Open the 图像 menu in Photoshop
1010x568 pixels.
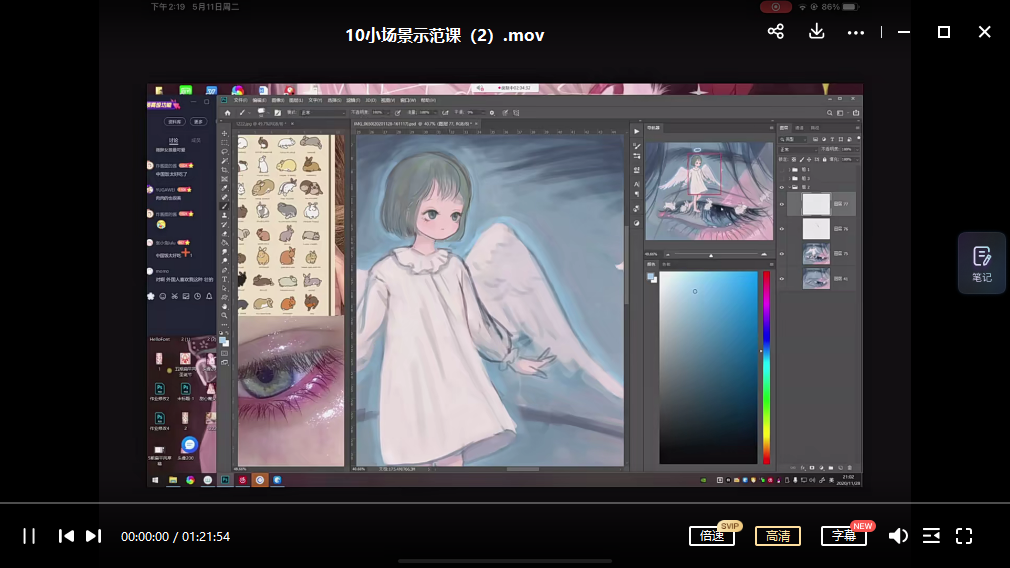pyautogui.click(x=278, y=100)
